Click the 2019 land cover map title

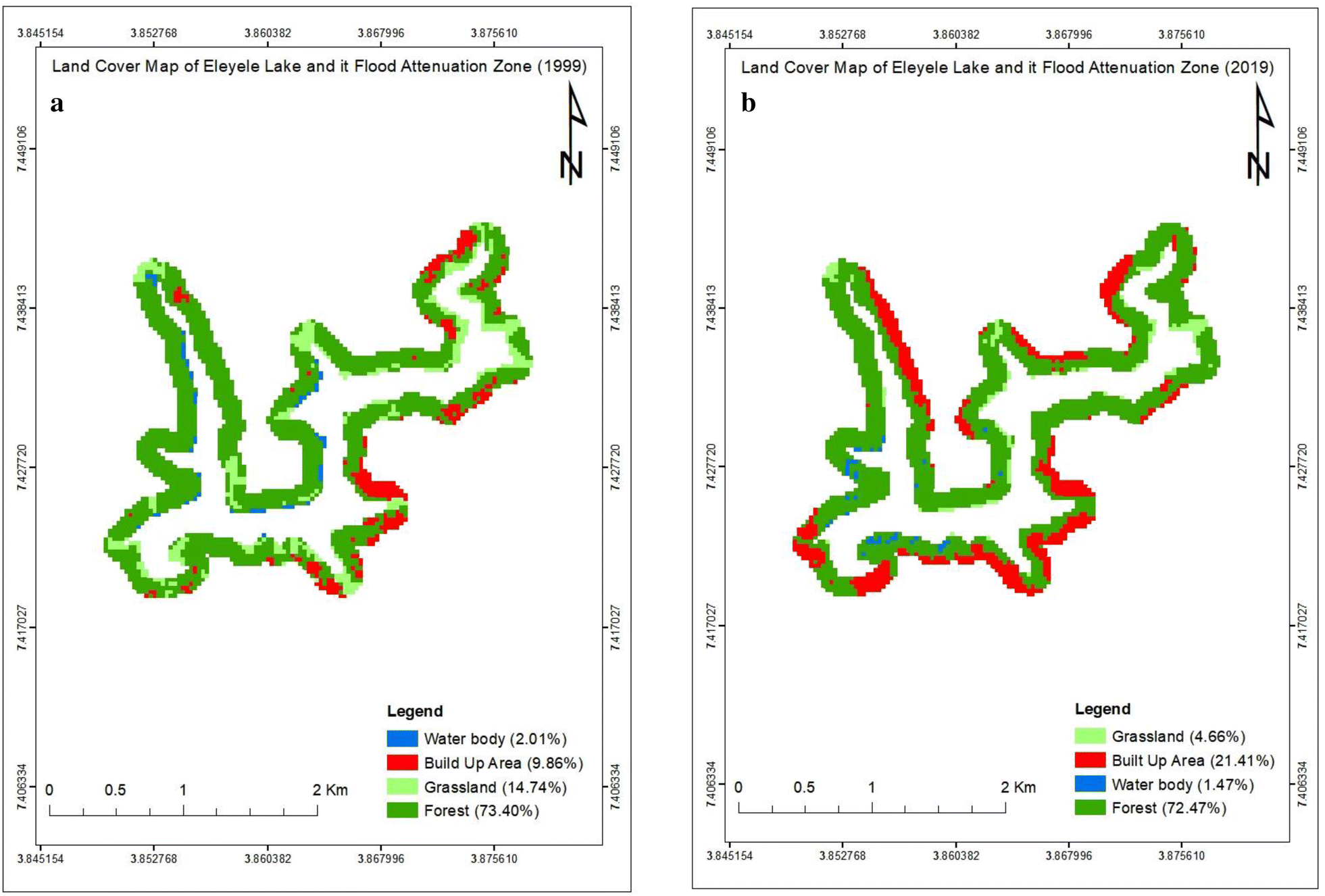pyautogui.click(x=1007, y=68)
